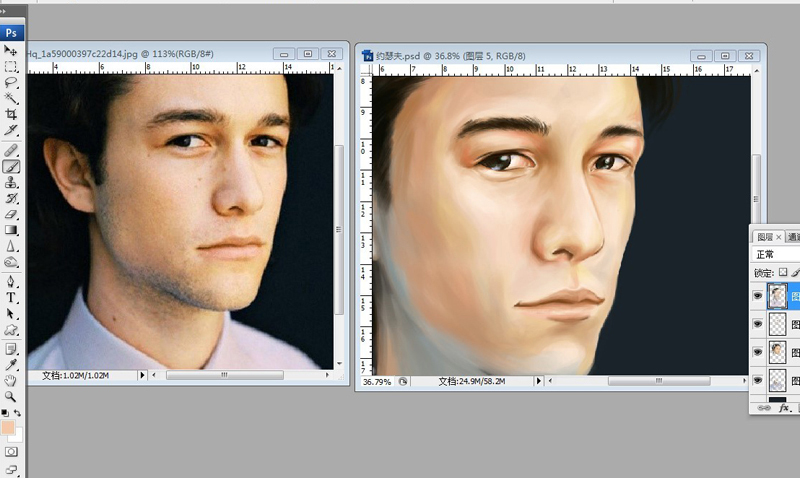The image size is (800, 478).
Task: Click the vertical scrollbar thumb in jpg window
Action: click(339, 230)
